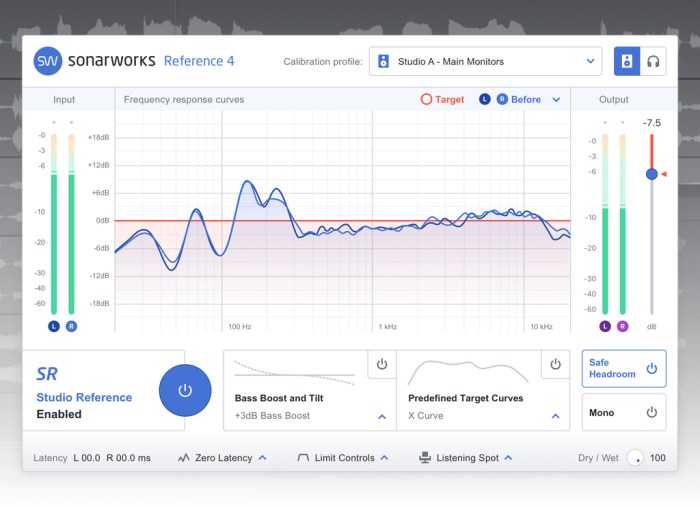Open the calibration profile dropdown

[x=485, y=61]
